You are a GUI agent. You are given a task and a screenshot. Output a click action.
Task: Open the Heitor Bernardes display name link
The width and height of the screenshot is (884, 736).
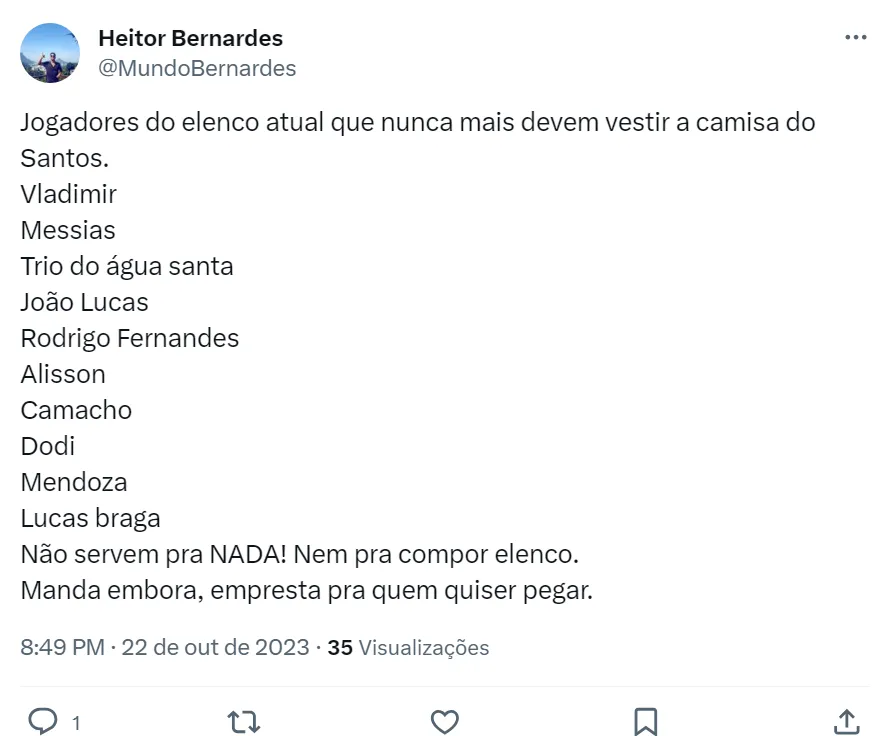(x=190, y=38)
